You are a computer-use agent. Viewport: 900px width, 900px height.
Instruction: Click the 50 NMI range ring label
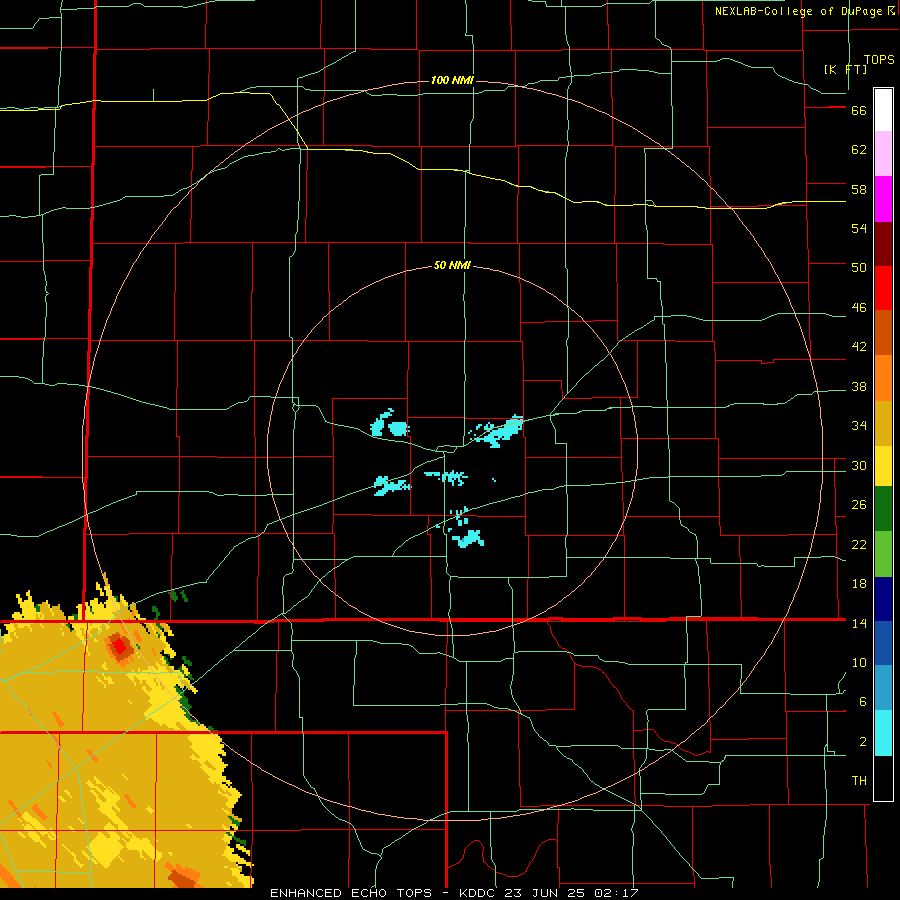tap(452, 265)
